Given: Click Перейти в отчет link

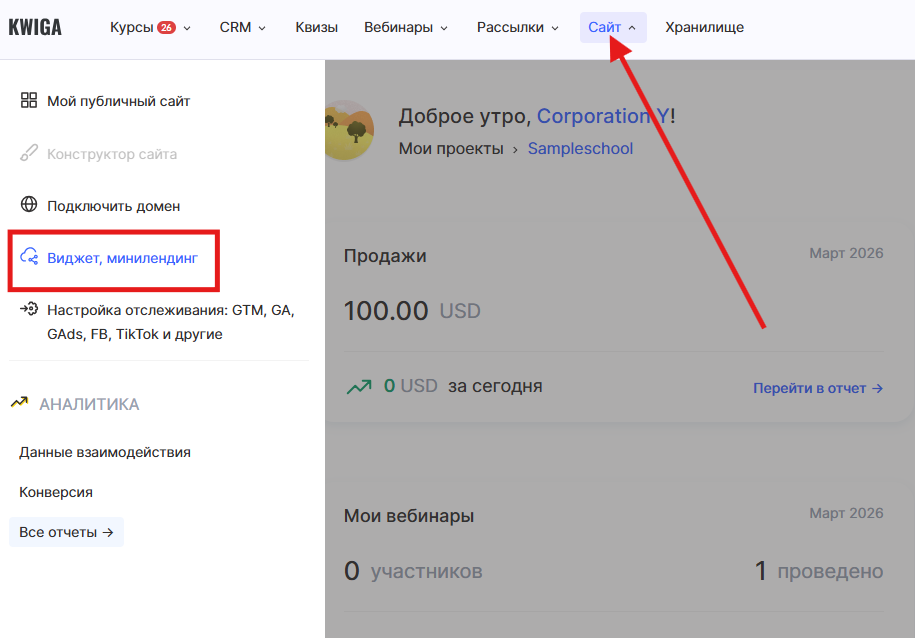Looking at the screenshot, I should tap(818, 388).
